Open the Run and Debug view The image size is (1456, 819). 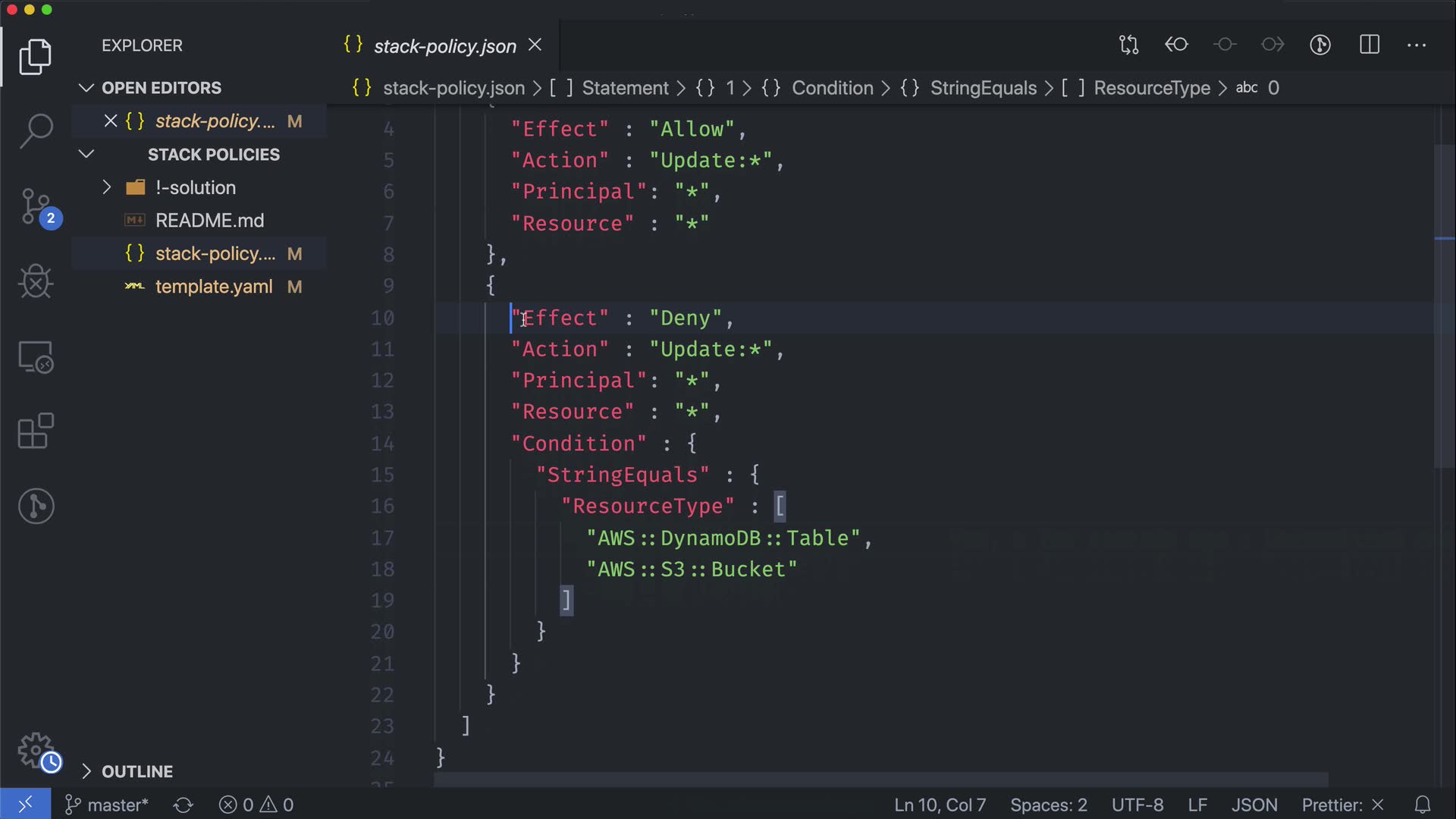click(36, 281)
